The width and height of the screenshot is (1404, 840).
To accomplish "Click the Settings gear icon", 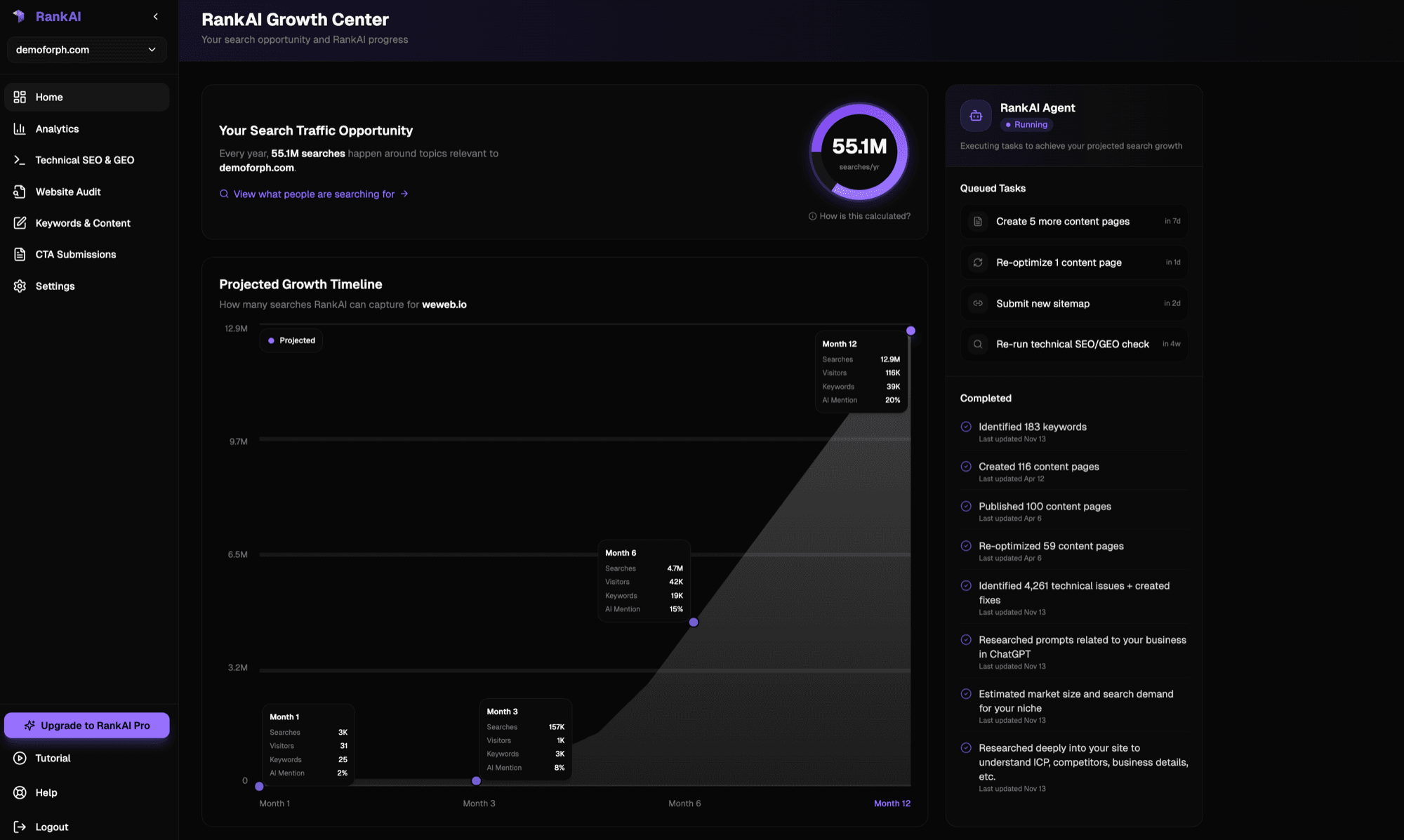I will click(20, 286).
